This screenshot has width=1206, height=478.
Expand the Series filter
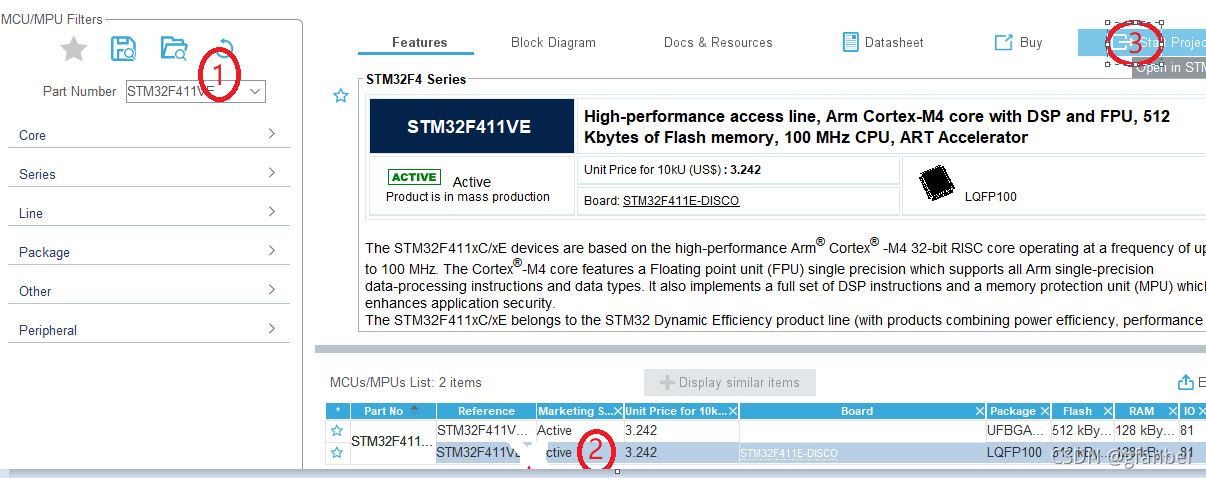(149, 174)
